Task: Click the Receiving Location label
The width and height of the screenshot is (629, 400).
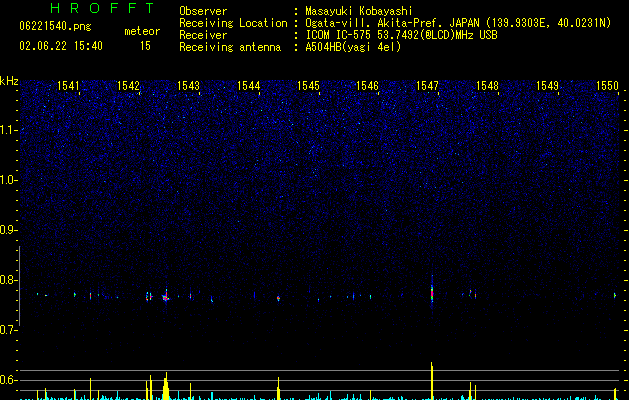Action: coord(233,23)
